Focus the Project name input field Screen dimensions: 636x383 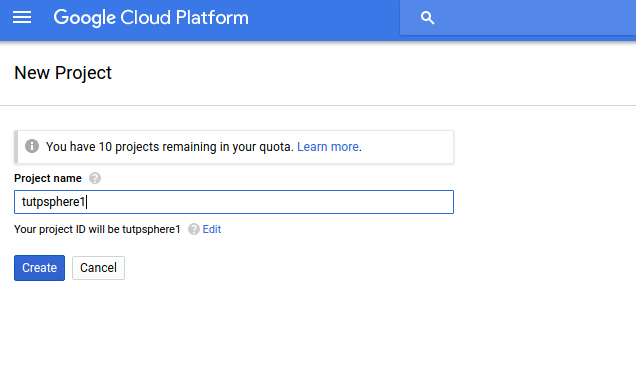234,202
